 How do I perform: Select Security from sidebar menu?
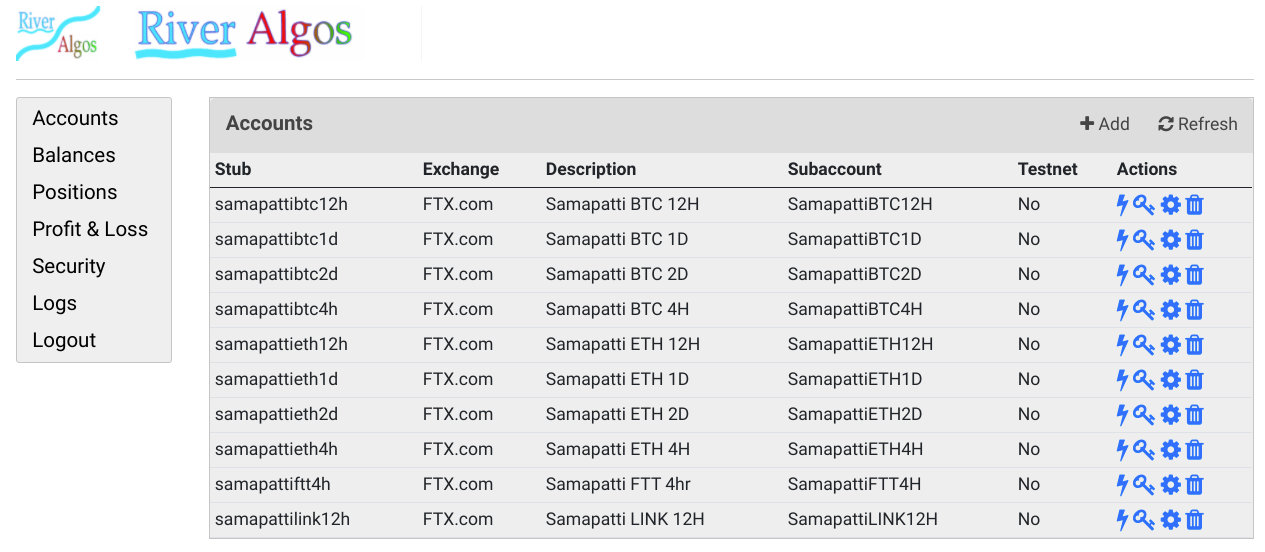pos(69,266)
